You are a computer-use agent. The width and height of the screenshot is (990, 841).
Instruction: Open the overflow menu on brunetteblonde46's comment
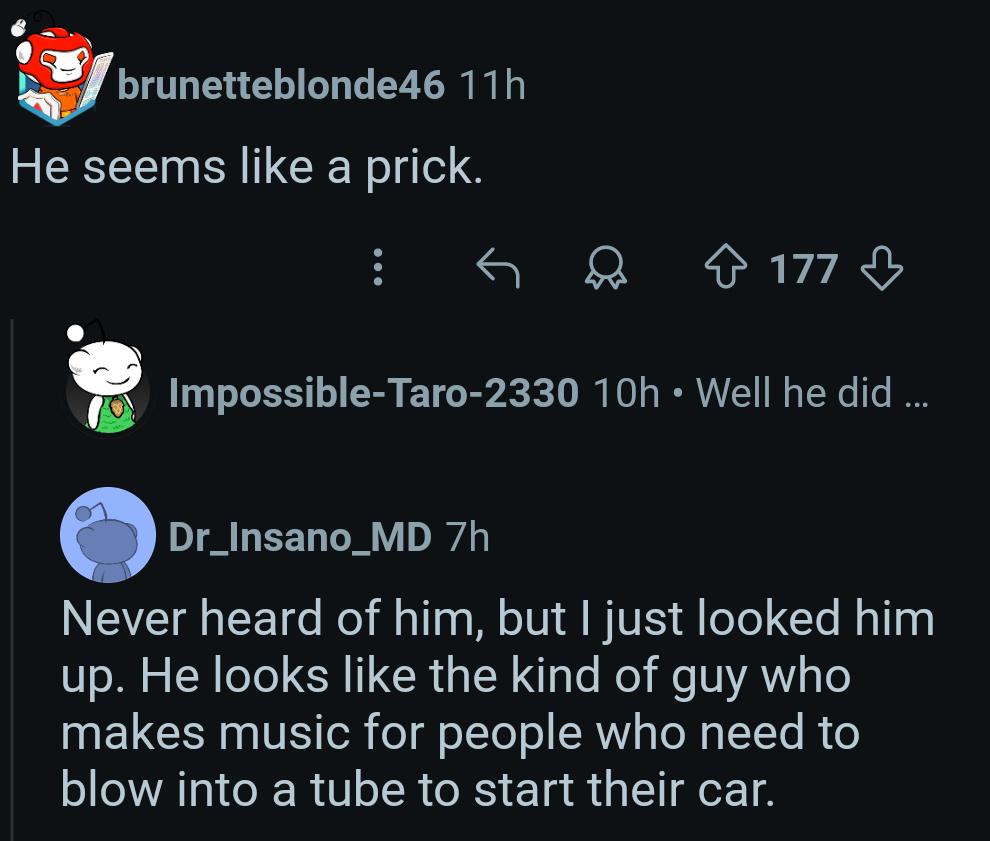[378, 268]
